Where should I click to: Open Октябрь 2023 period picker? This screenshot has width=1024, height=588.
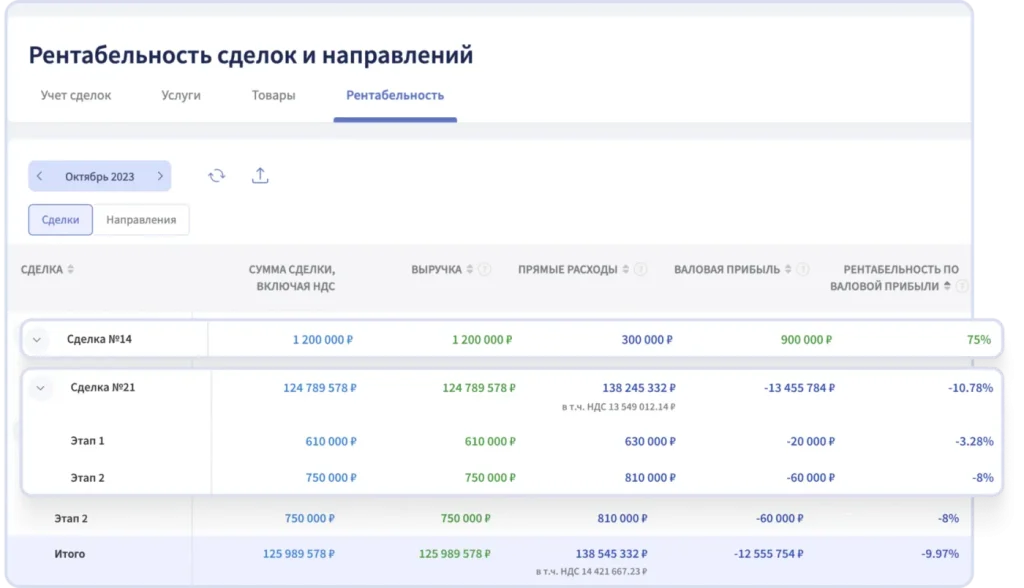pyautogui.click(x=99, y=176)
